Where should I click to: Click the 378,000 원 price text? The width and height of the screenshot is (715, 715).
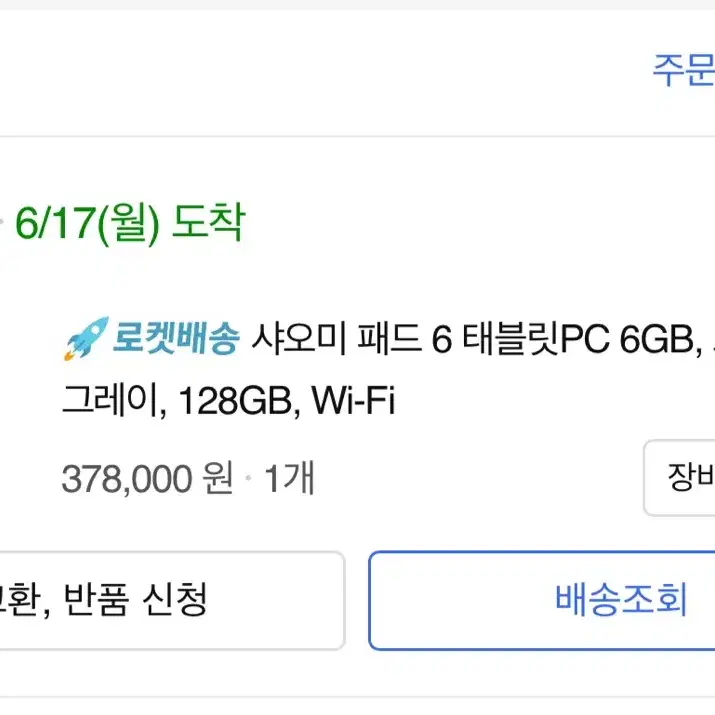click(148, 478)
